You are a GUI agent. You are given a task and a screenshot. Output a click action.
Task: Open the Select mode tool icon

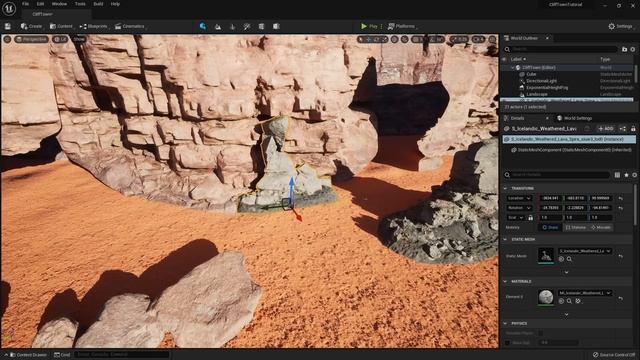tap(203, 26)
